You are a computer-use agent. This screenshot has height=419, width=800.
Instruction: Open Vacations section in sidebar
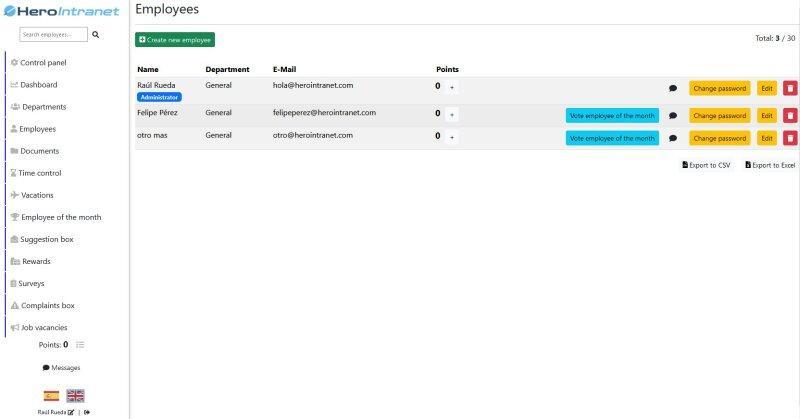click(x=32, y=195)
